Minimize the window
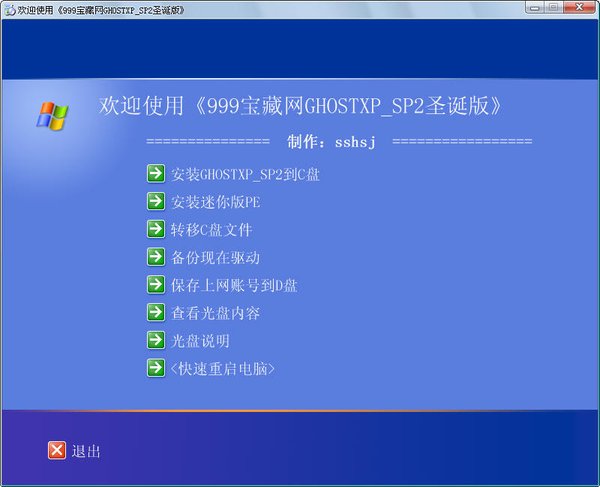600x487 pixels. [x=535, y=7]
